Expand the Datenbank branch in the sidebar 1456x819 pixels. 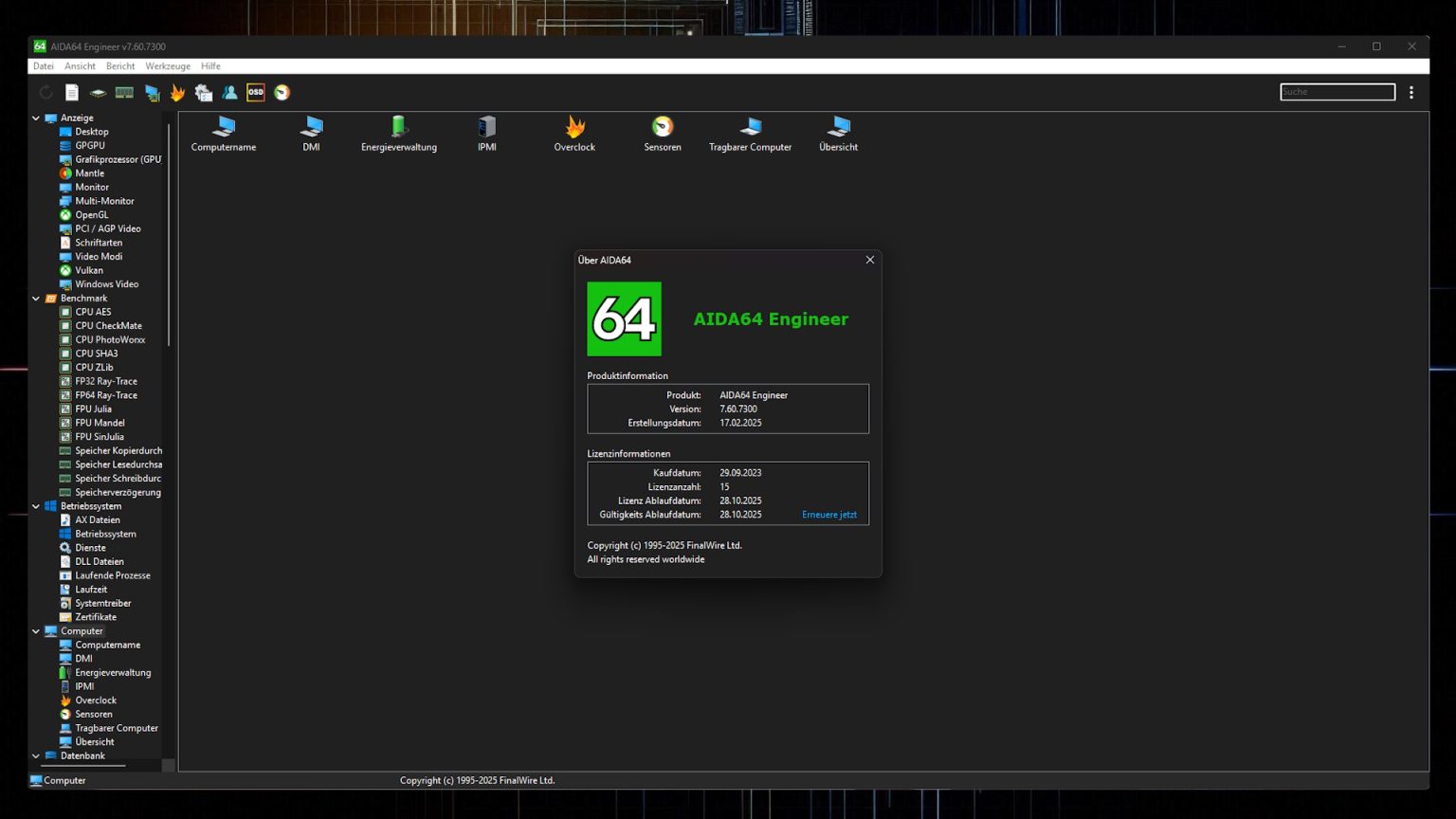(35, 755)
